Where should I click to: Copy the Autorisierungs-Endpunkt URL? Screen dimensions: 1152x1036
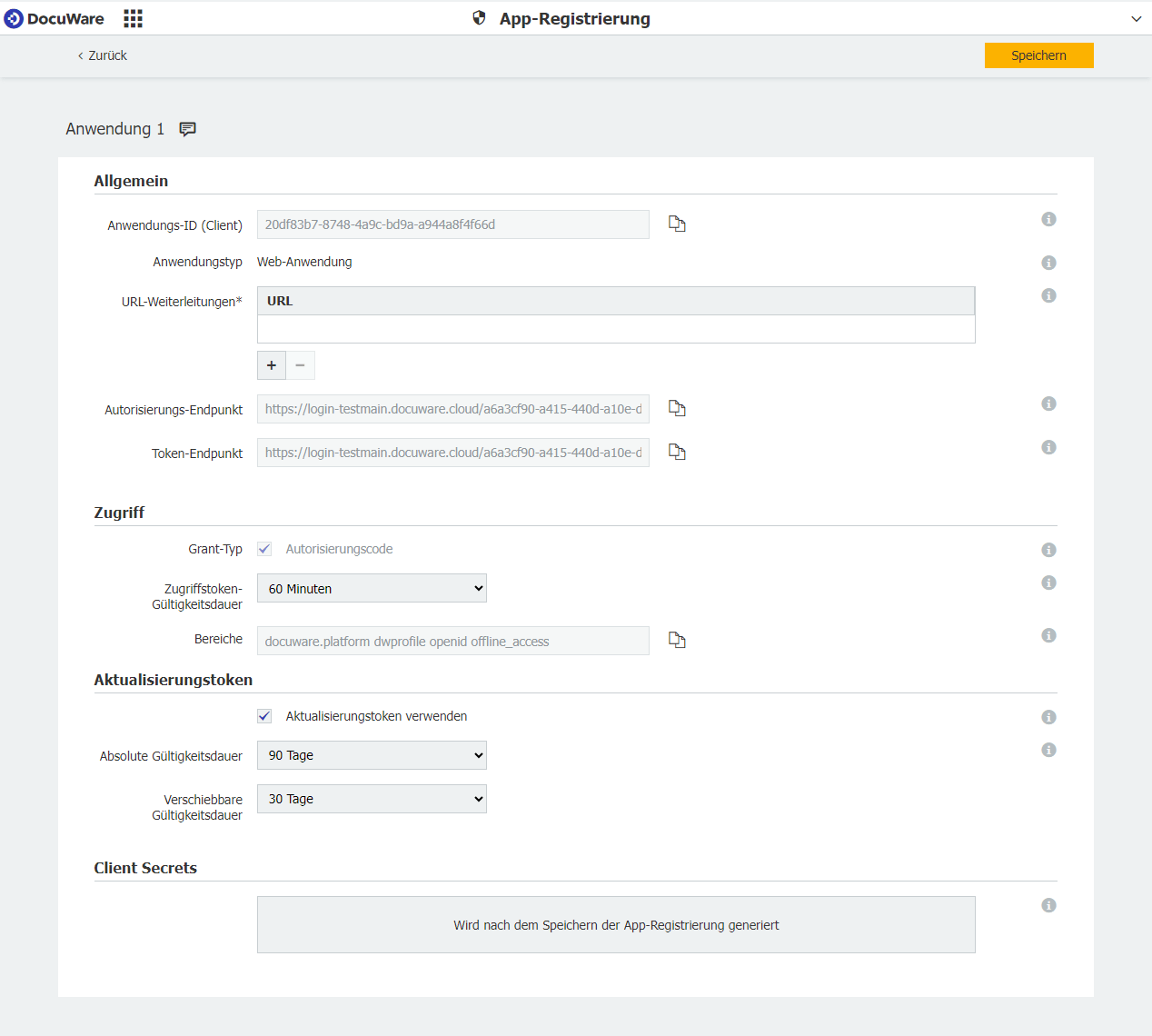pyautogui.click(x=677, y=408)
